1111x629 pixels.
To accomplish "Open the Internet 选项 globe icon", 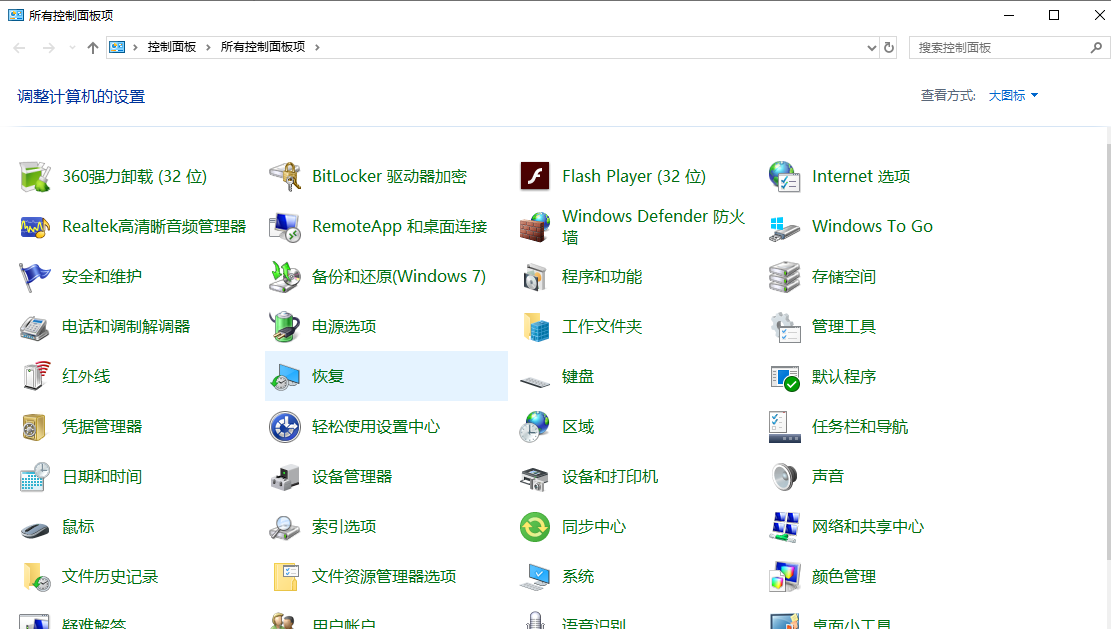I will pos(784,176).
